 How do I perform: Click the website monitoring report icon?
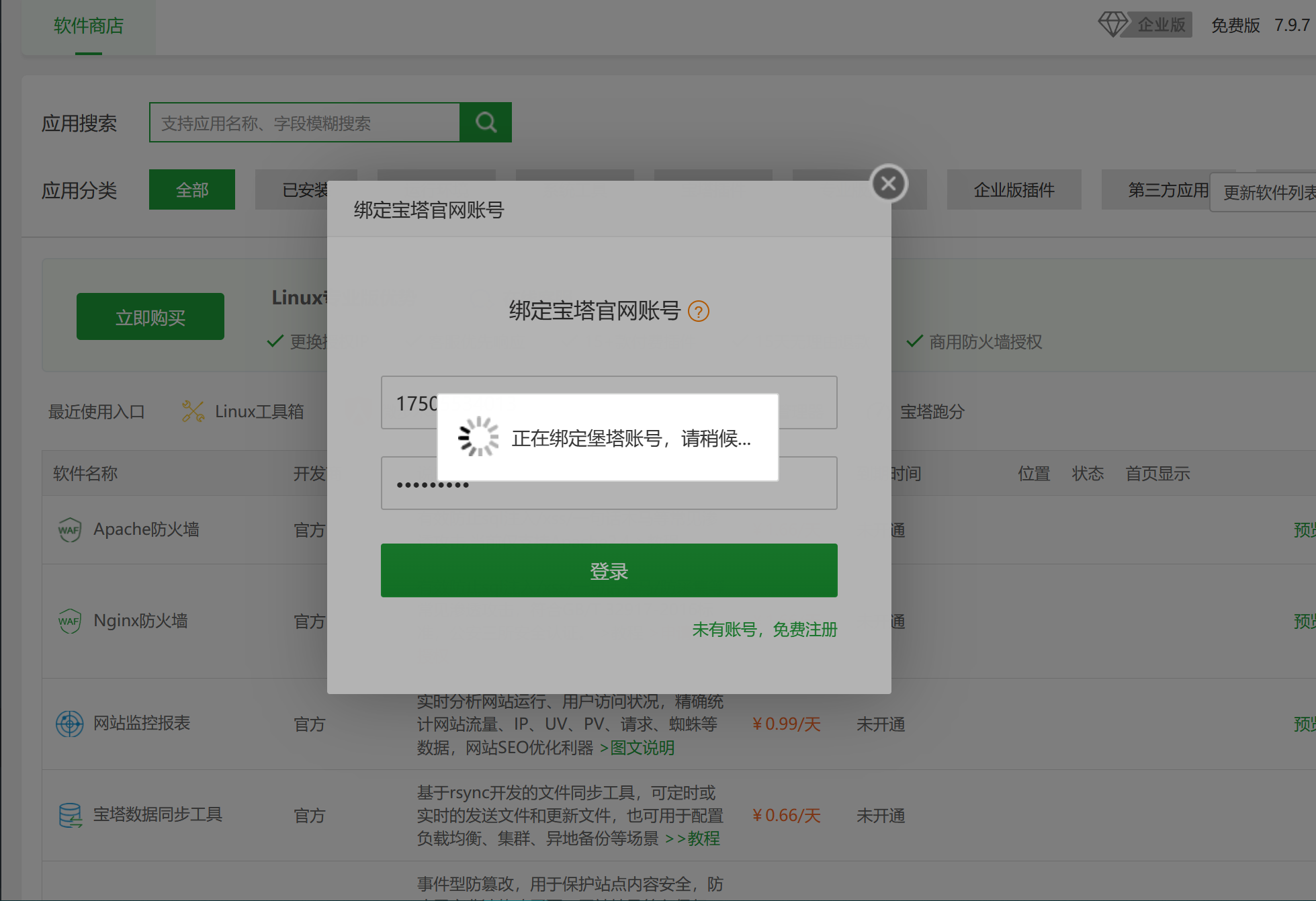69,724
